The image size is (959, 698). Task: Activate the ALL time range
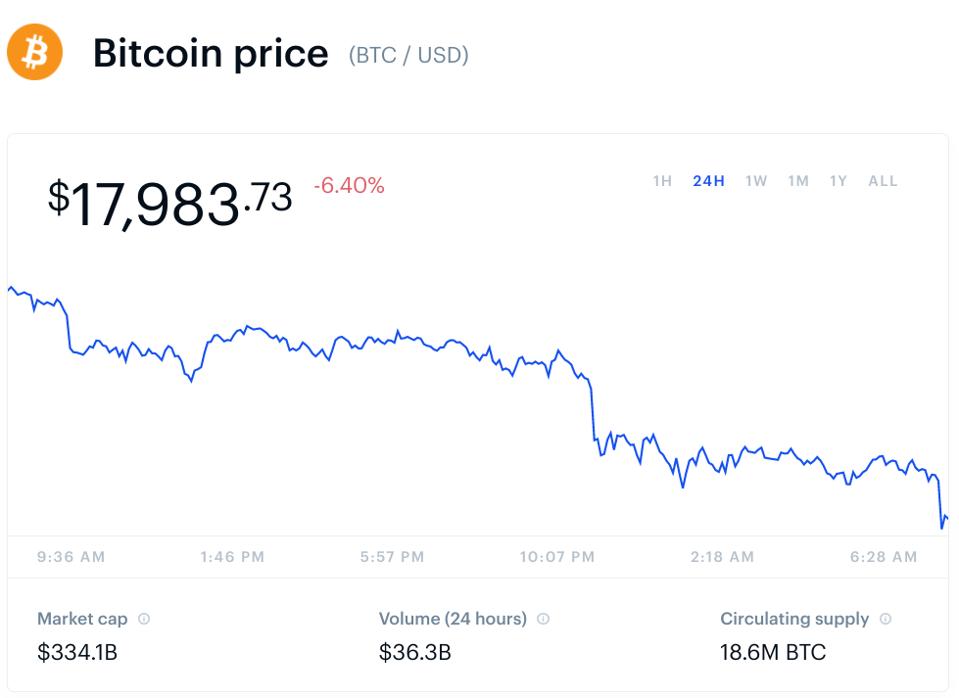883,181
